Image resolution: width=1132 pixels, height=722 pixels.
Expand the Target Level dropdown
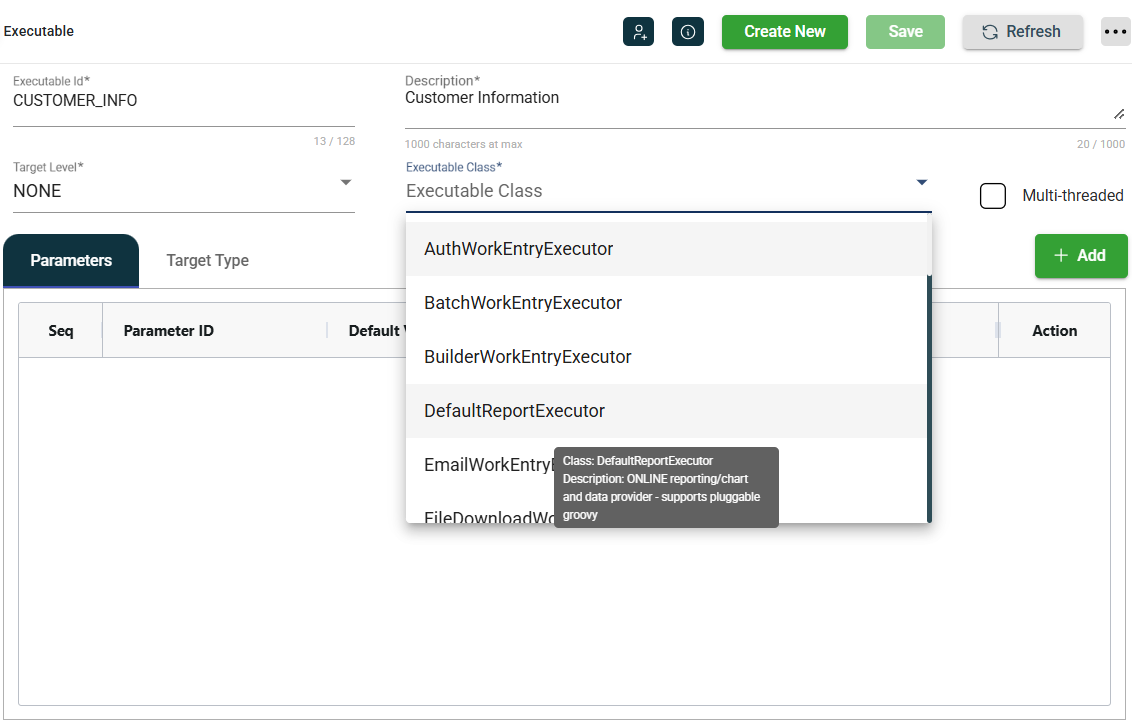345,183
